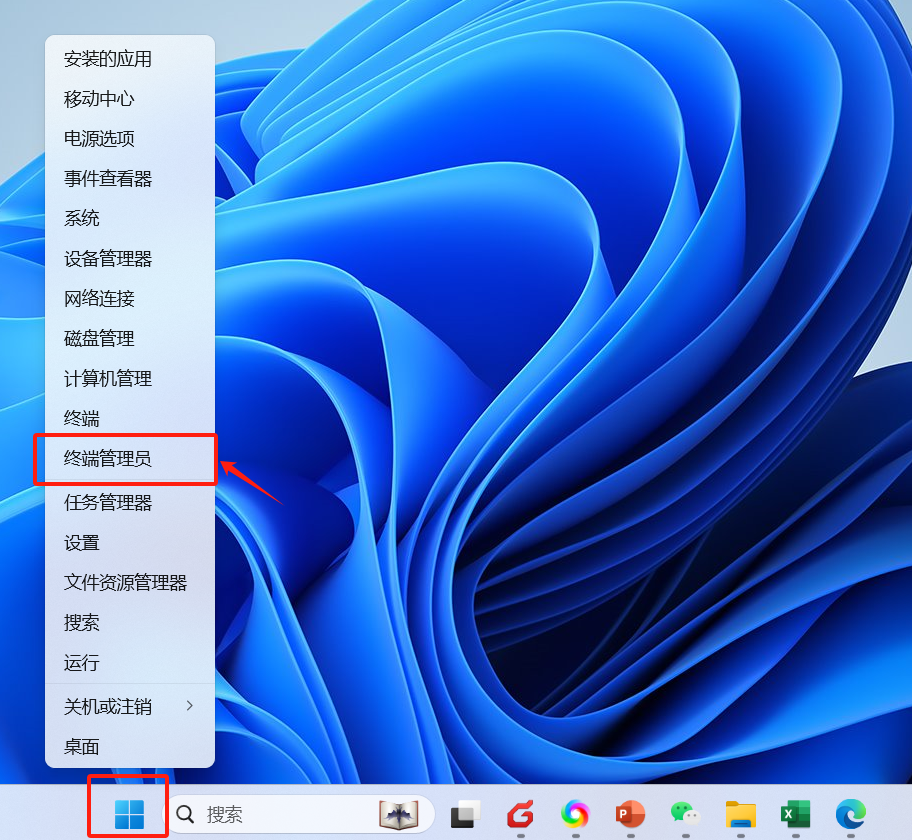Choose 网络连接 in the menu
Image resolution: width=912 pixels, height=840 pixels.
(130, 298)
